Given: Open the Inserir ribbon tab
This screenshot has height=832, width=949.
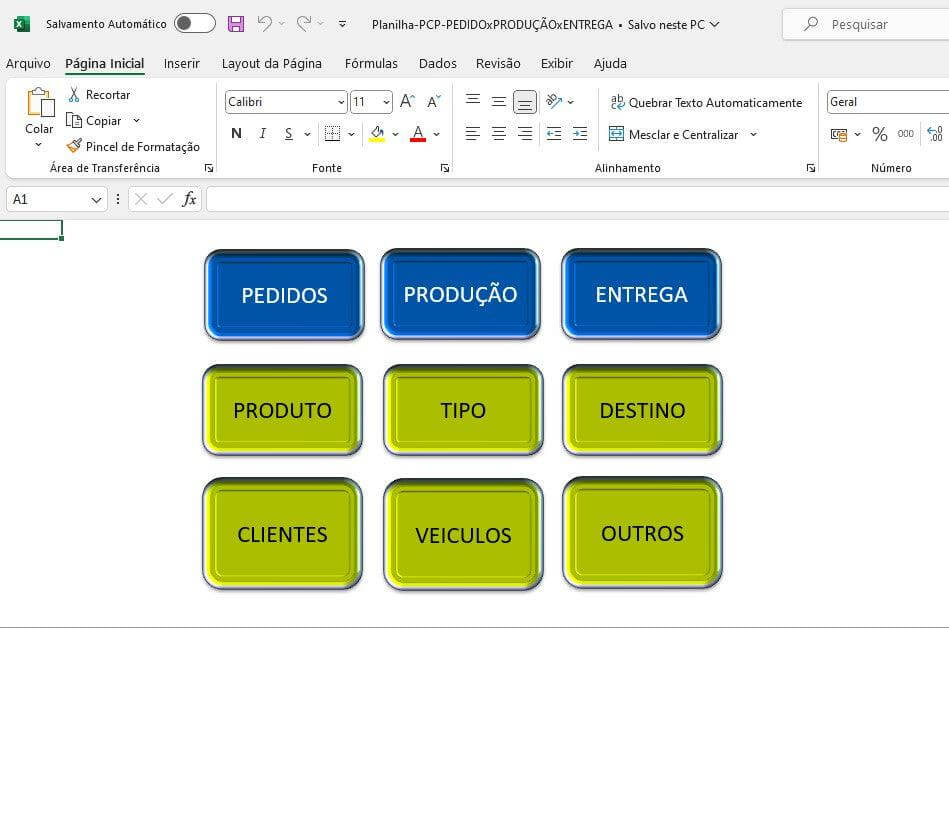Looking at the screenshot, I should (x=182, y=63).
